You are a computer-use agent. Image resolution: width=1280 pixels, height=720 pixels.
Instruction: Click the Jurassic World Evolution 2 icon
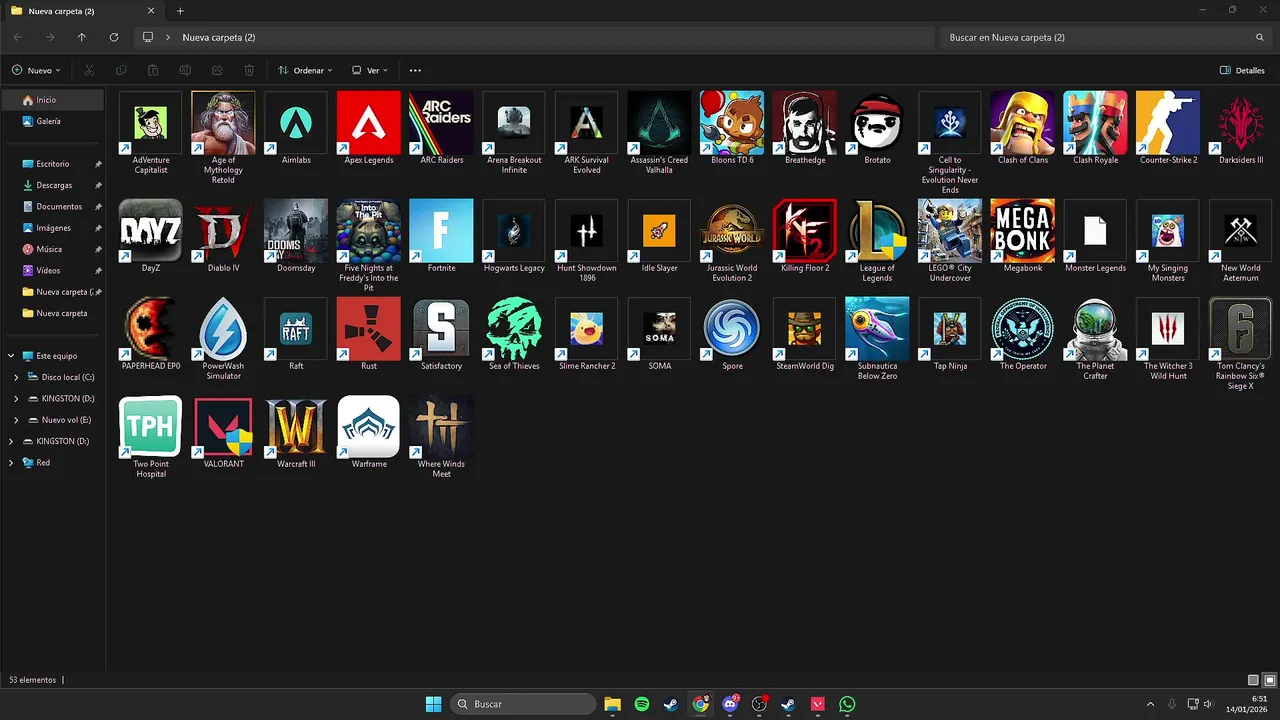coord(732,231)
